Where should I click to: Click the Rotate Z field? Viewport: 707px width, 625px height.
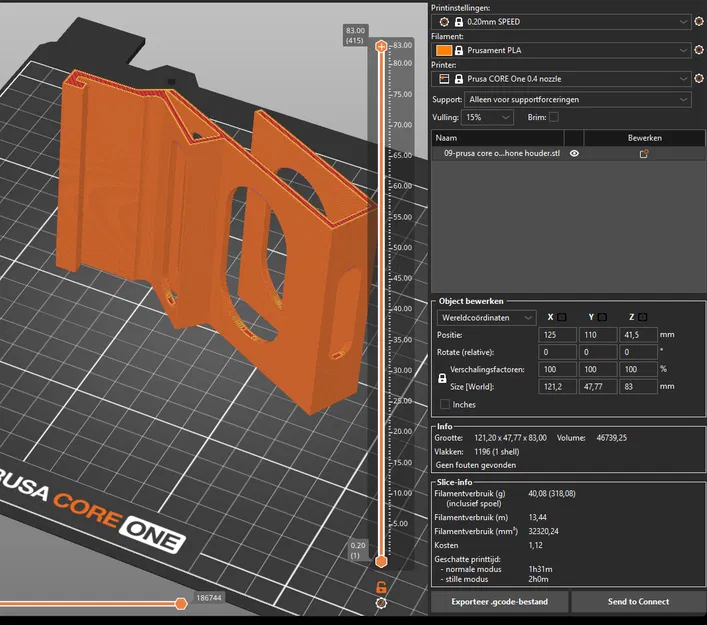click(638, 352)
